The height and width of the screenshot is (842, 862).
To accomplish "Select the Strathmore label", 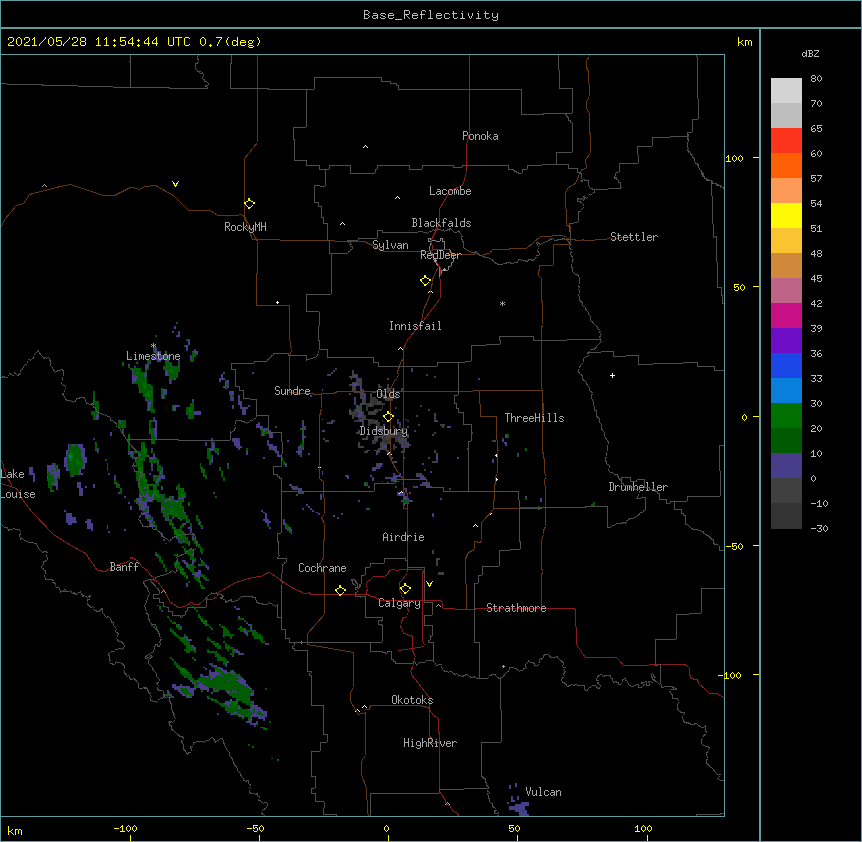I will (x=516, y=608).
